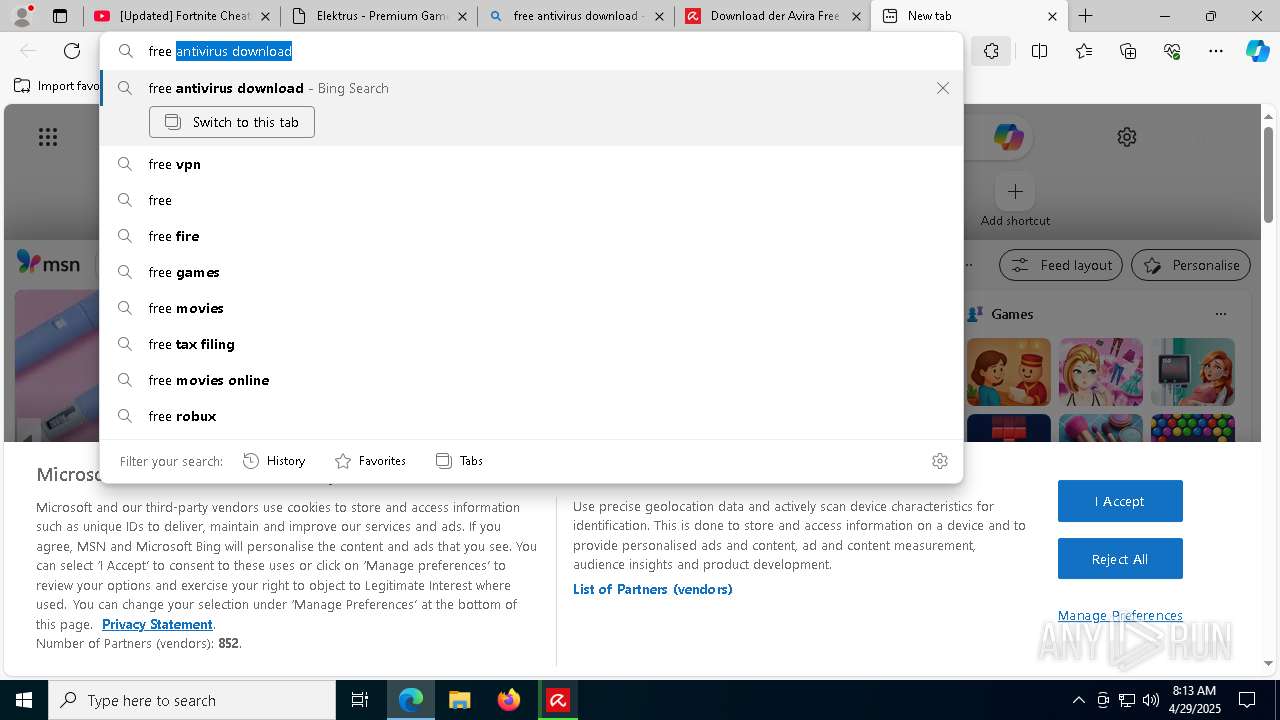This screenshot has height=720, width=1280.
Task: Open Browser essentials heart icon
Action: [x=1172, y=51]
